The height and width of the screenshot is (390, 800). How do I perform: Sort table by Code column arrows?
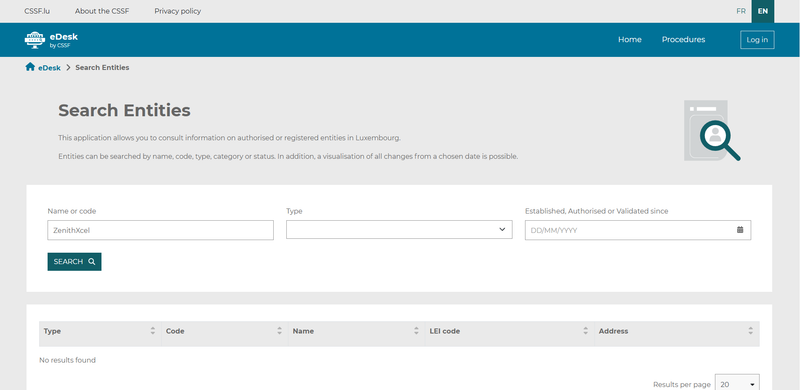tap(279, 331)
